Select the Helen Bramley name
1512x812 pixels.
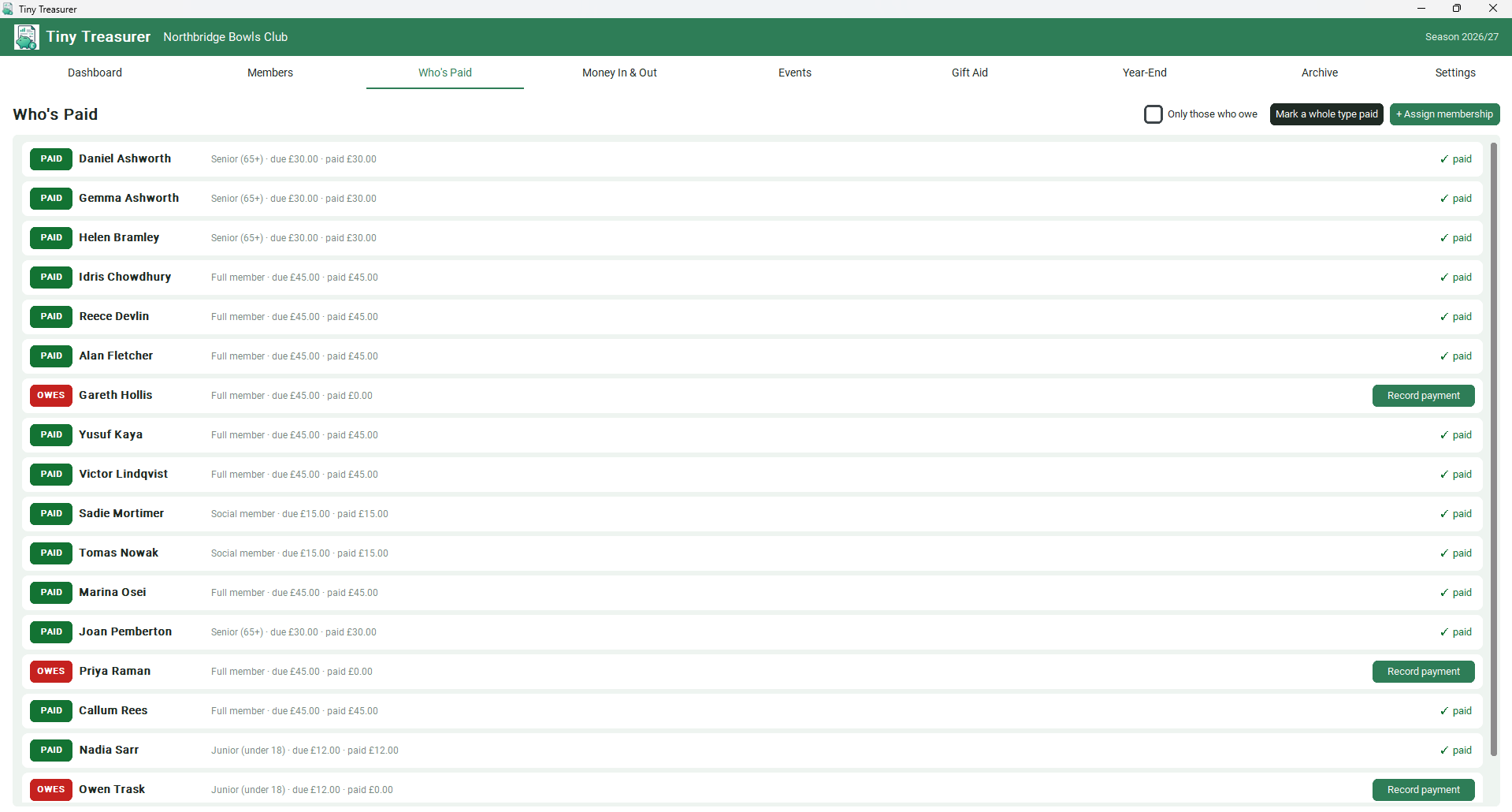coord(119,237)
